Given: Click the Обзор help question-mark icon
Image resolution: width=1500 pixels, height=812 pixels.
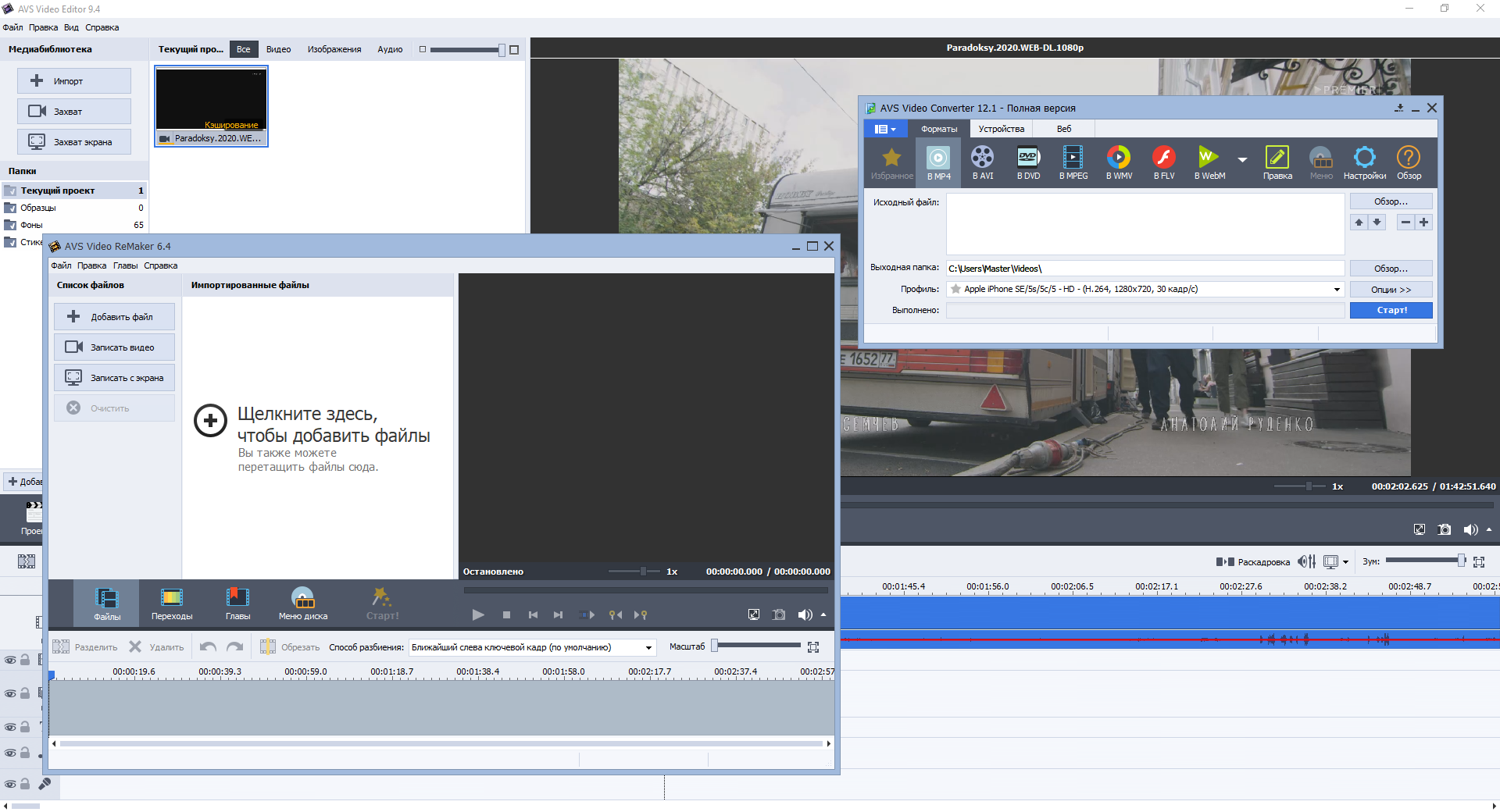Looking at the screenshot, I should (x=1409, y=162).
